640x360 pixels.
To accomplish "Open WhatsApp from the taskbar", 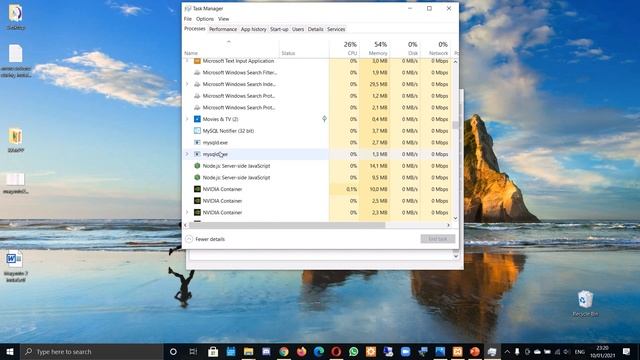I will pyautogui.click(x=353, y=351).
